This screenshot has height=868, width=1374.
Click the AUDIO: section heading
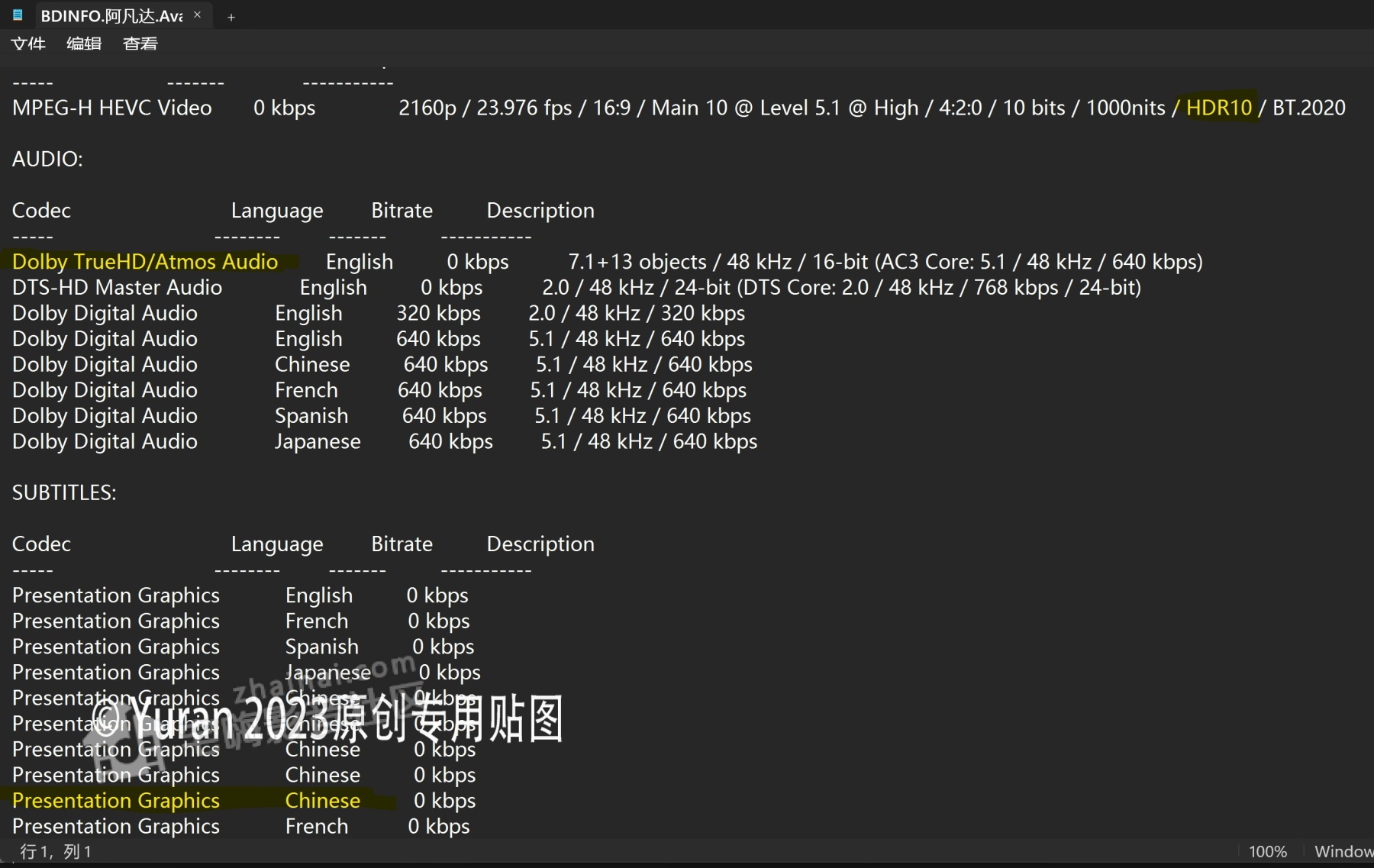(47, 159)
